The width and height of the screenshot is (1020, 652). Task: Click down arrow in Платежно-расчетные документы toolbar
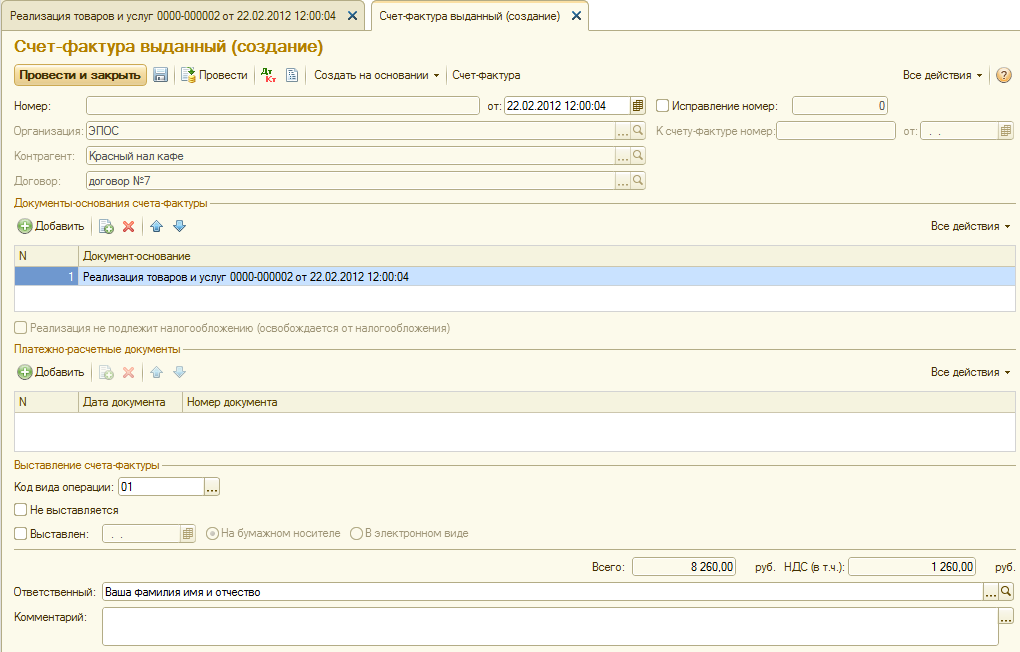click(x=180, y=372)
